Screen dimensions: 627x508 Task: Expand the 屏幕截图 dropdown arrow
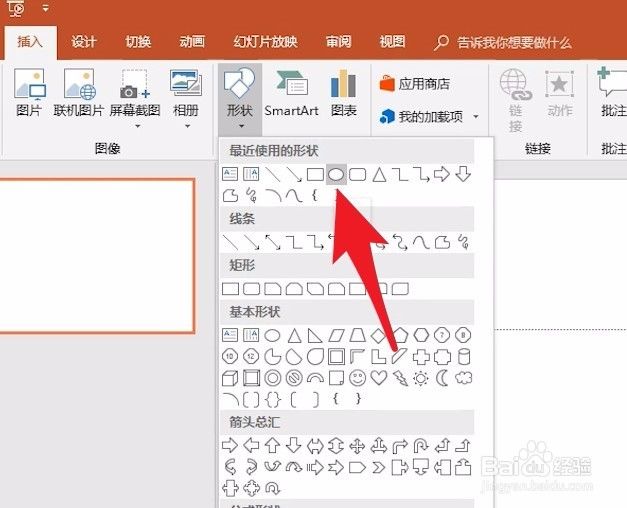pyautogui.click(x=138, y=126)
